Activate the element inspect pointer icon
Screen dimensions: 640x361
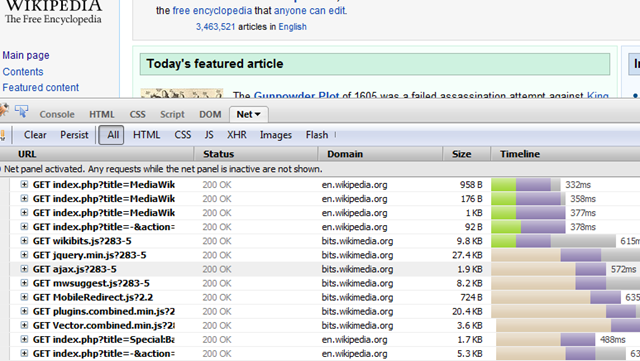21,111
